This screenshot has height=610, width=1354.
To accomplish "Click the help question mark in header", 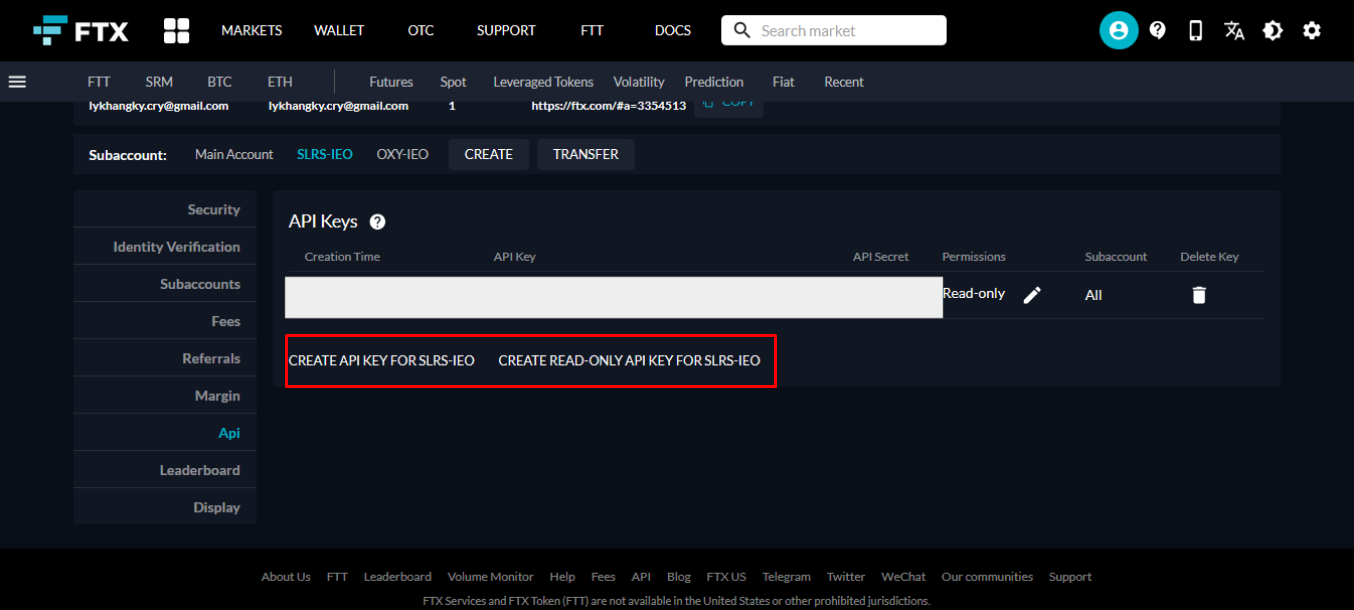I will (1157, 30).
